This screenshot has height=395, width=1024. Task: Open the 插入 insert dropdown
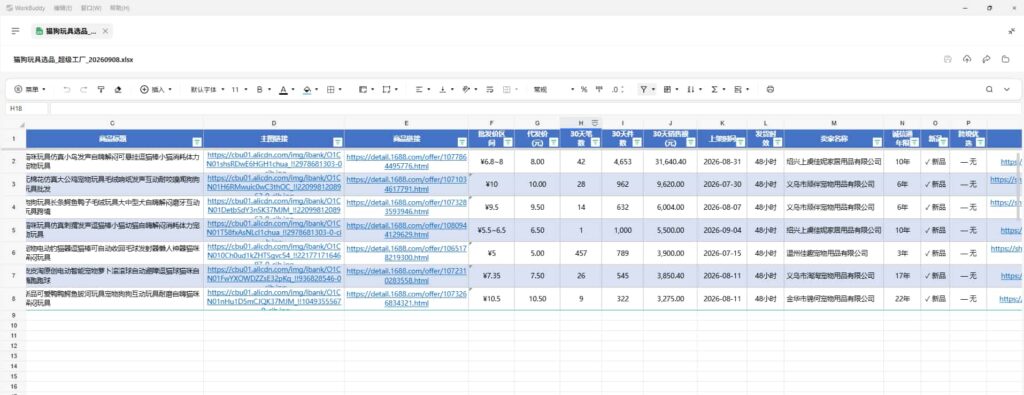156,89
